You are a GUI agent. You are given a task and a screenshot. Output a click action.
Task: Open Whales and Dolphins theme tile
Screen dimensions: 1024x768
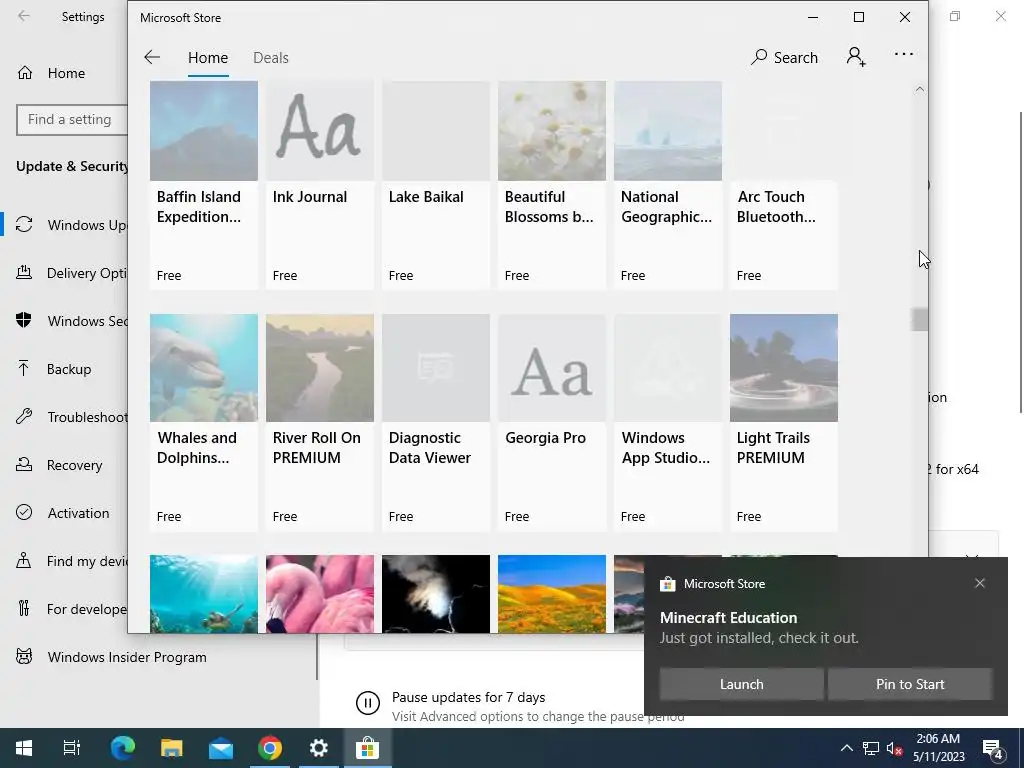[x=204, y=423]
